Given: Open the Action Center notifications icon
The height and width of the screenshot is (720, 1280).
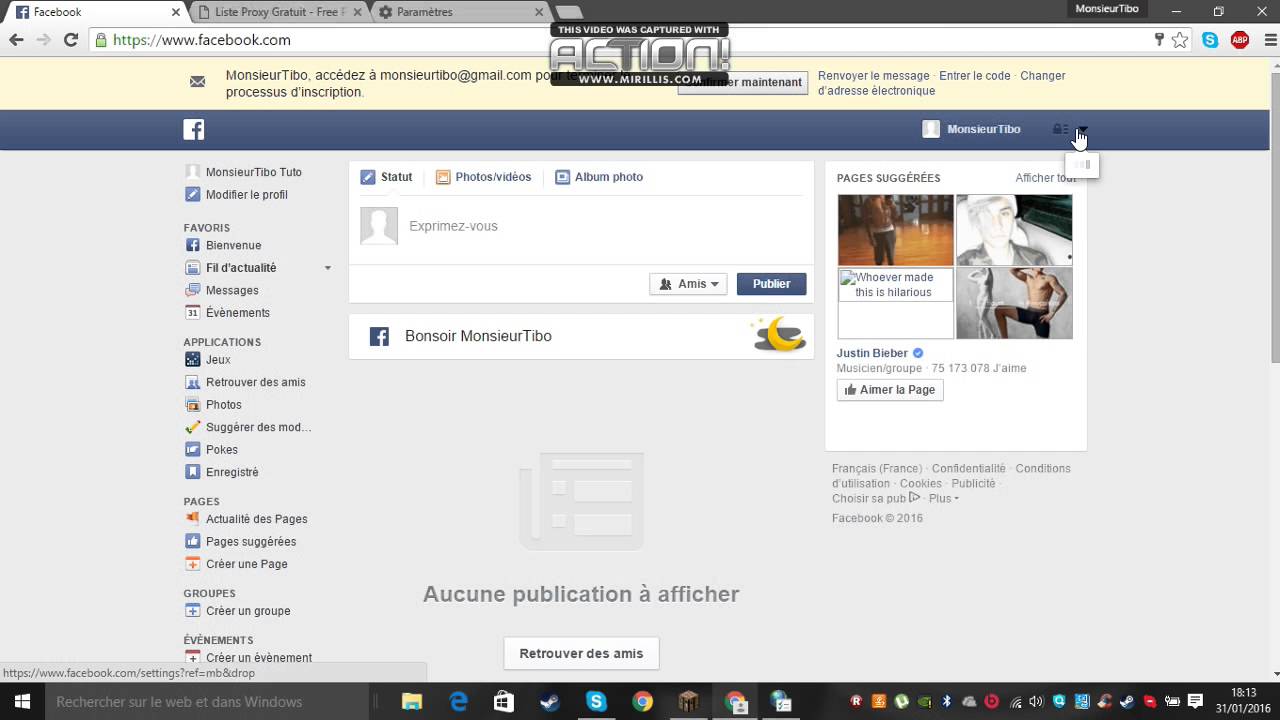Looking at the screenshot, I should [1195, 702].
